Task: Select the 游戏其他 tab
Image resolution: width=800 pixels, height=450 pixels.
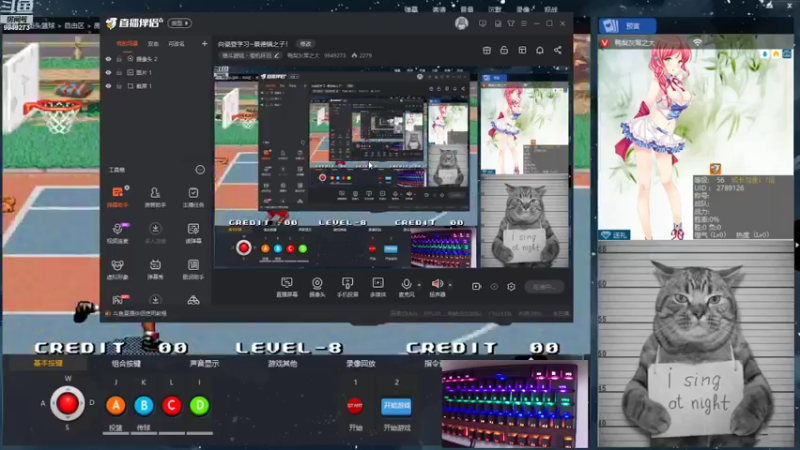Action: coord(283,364)
